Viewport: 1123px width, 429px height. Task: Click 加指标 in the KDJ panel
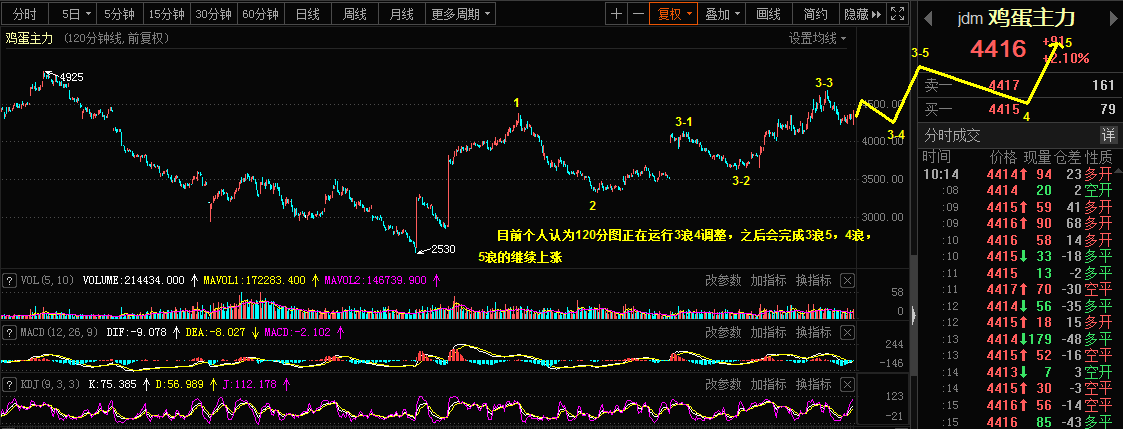pos(768,384)
